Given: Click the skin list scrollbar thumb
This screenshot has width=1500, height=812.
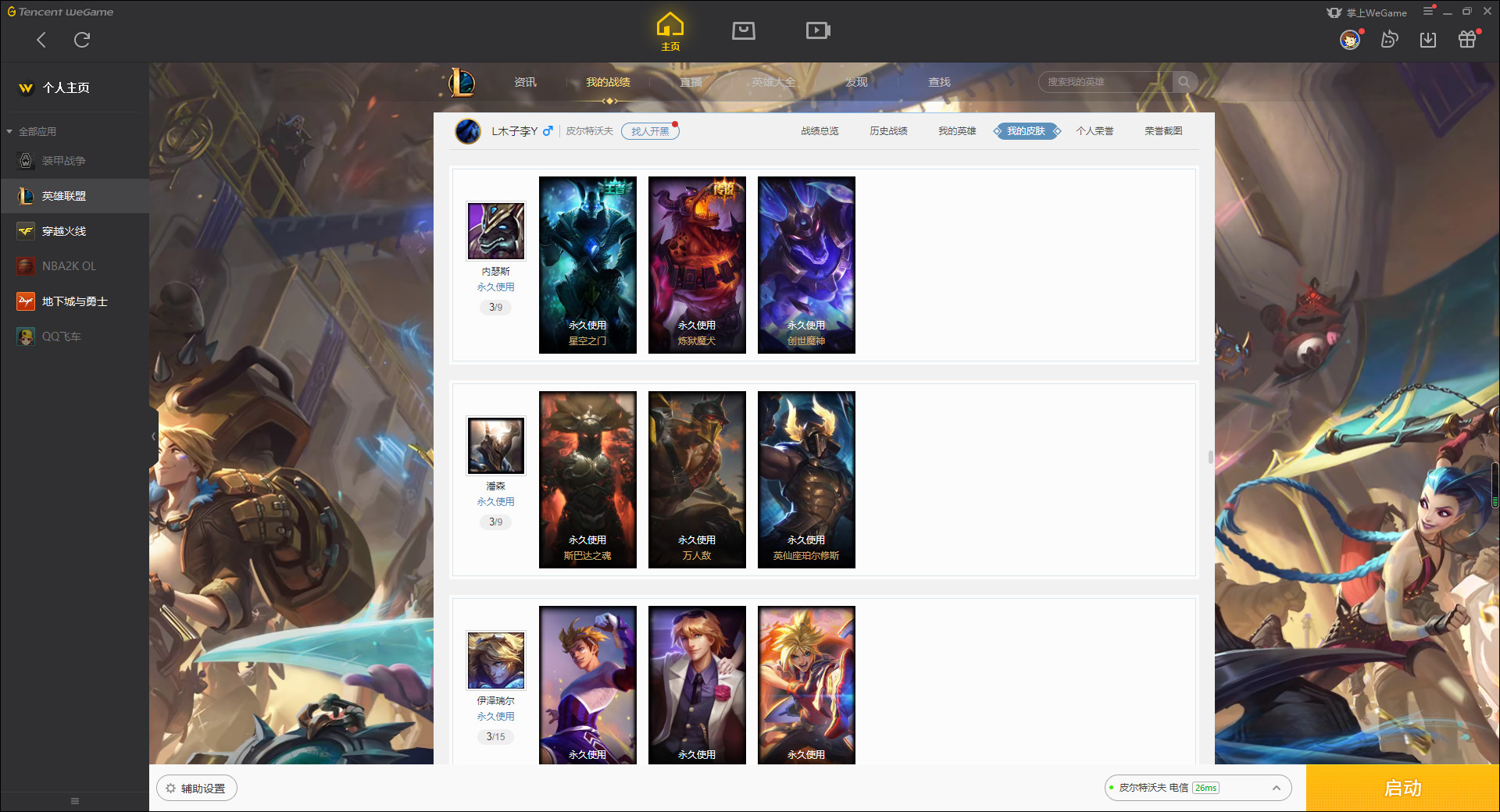Looking at the screenshot, I should (1210, 457).
